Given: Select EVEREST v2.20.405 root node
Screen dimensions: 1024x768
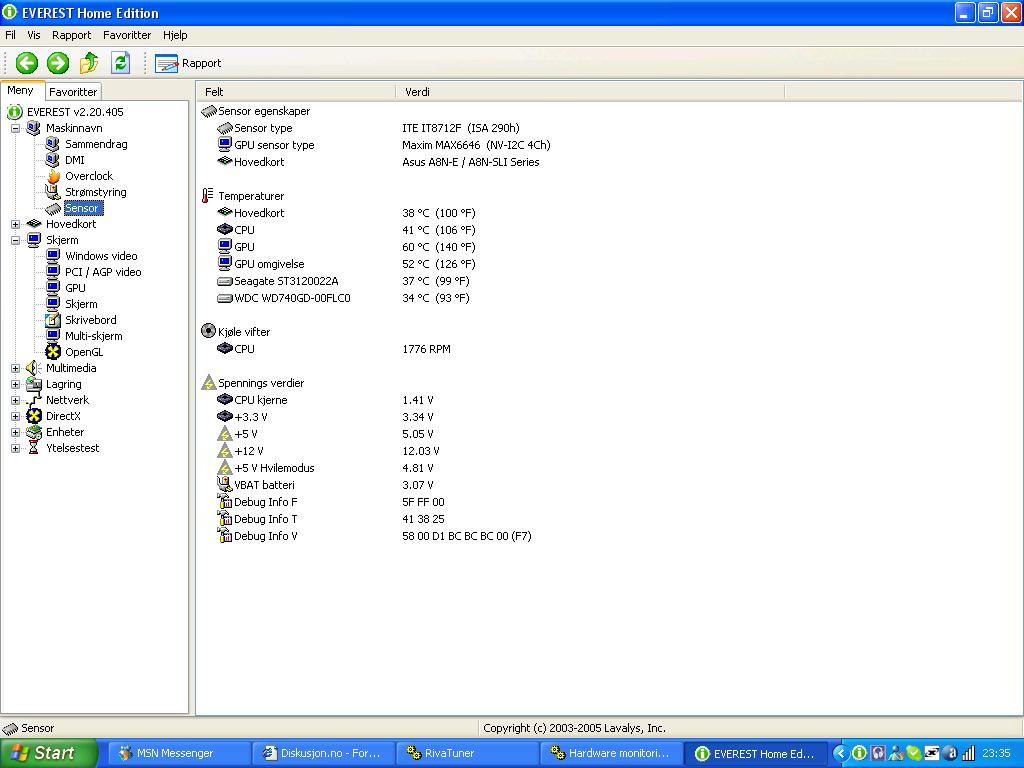Looking at the screenshot, I should 75,112.
